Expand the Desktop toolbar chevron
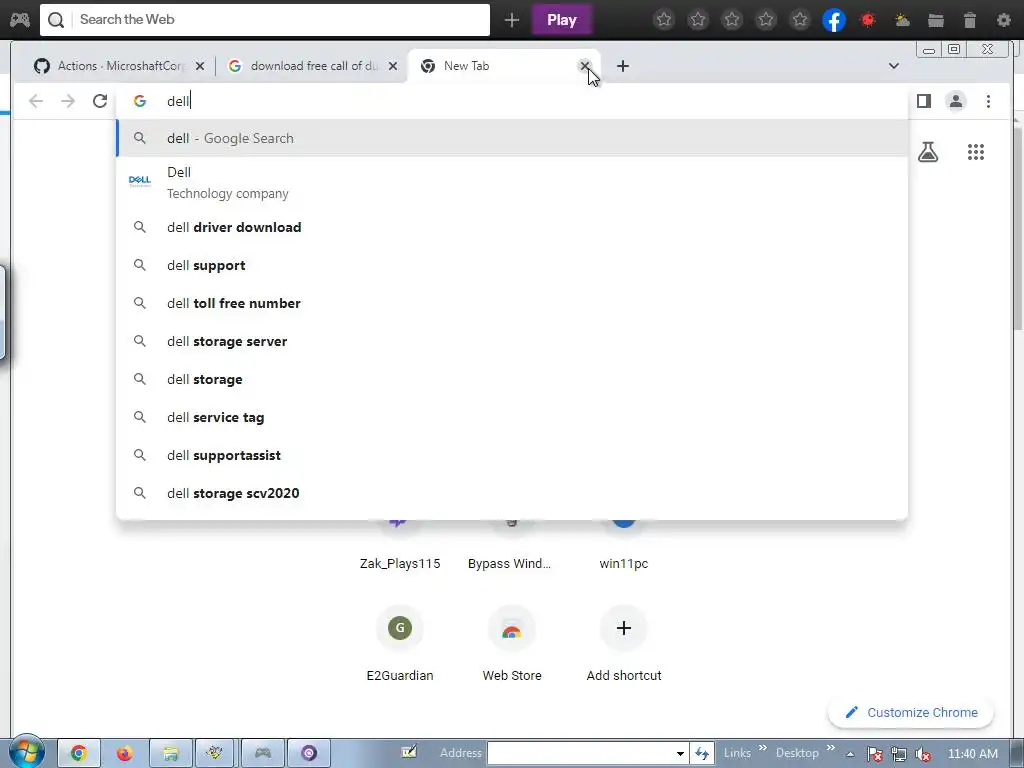Viewport: 1024px width, 768px height. [x=831, y=748]
